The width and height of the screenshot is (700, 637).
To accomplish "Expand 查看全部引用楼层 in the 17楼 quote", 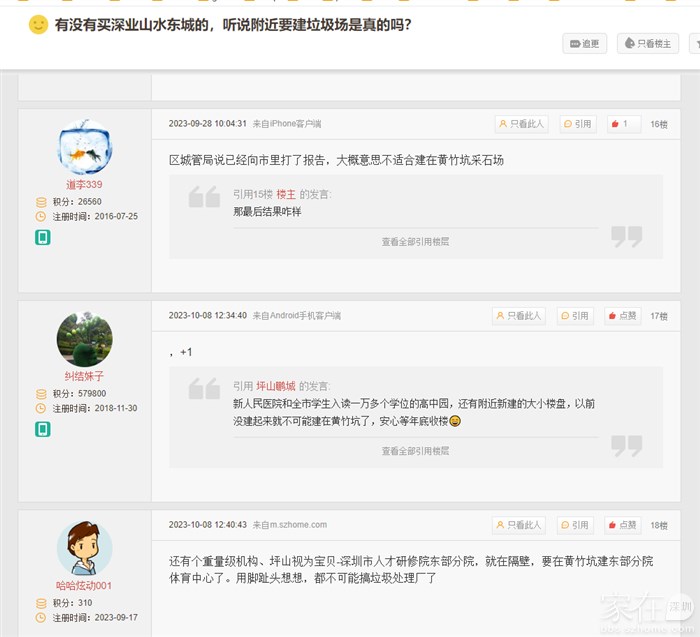I will [415, 451].
